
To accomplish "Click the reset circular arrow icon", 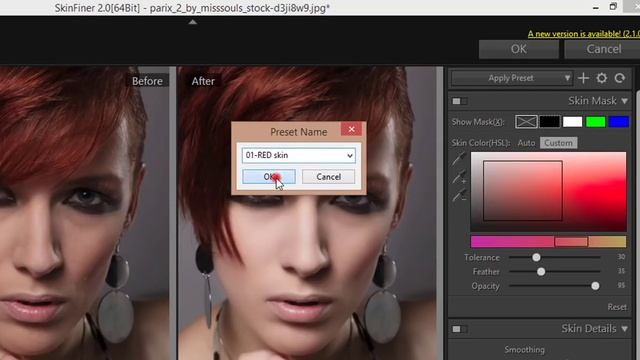I will 620,78.
